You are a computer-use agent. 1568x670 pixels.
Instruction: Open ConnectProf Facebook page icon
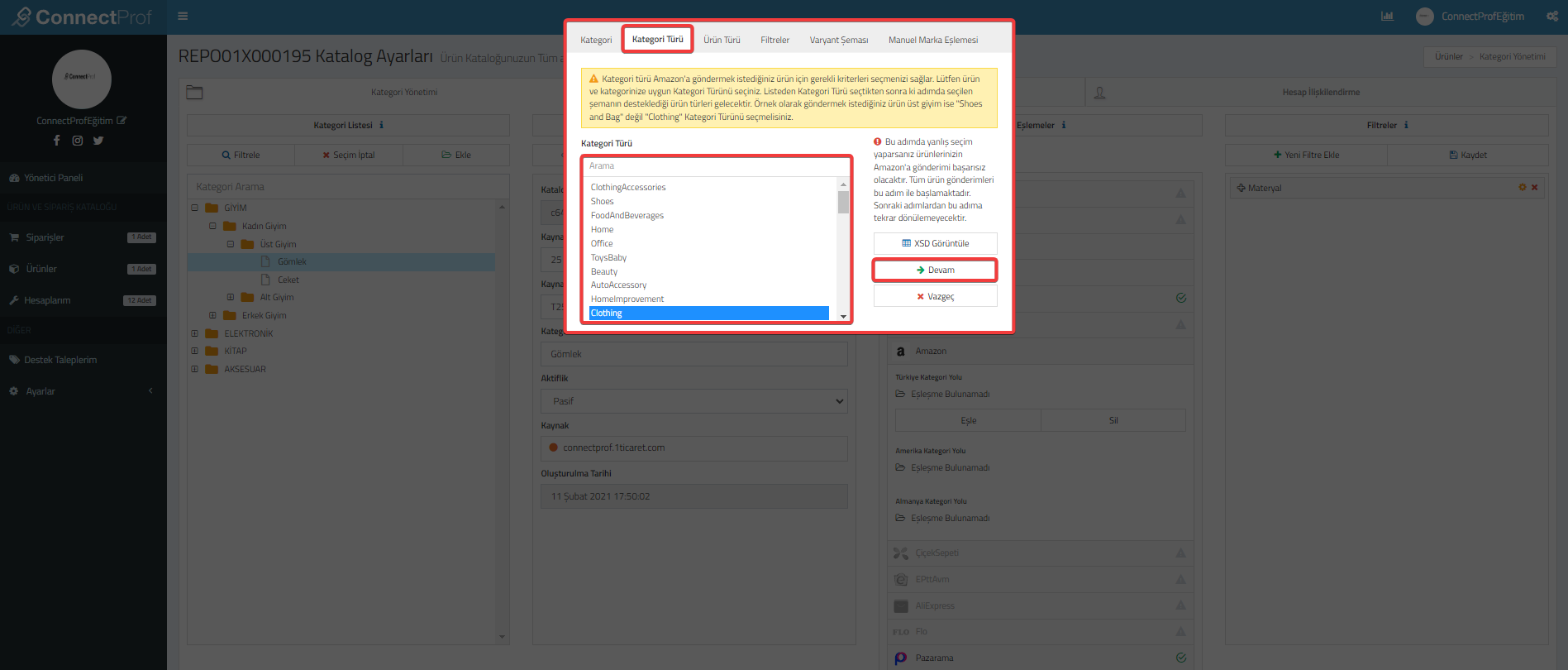(x=56, y=141)
